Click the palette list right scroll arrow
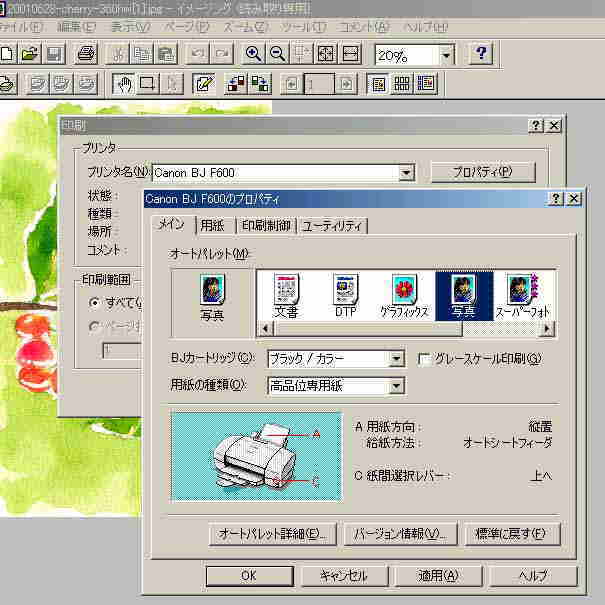Viewport: 605px width, 605px height. (547, 328)
